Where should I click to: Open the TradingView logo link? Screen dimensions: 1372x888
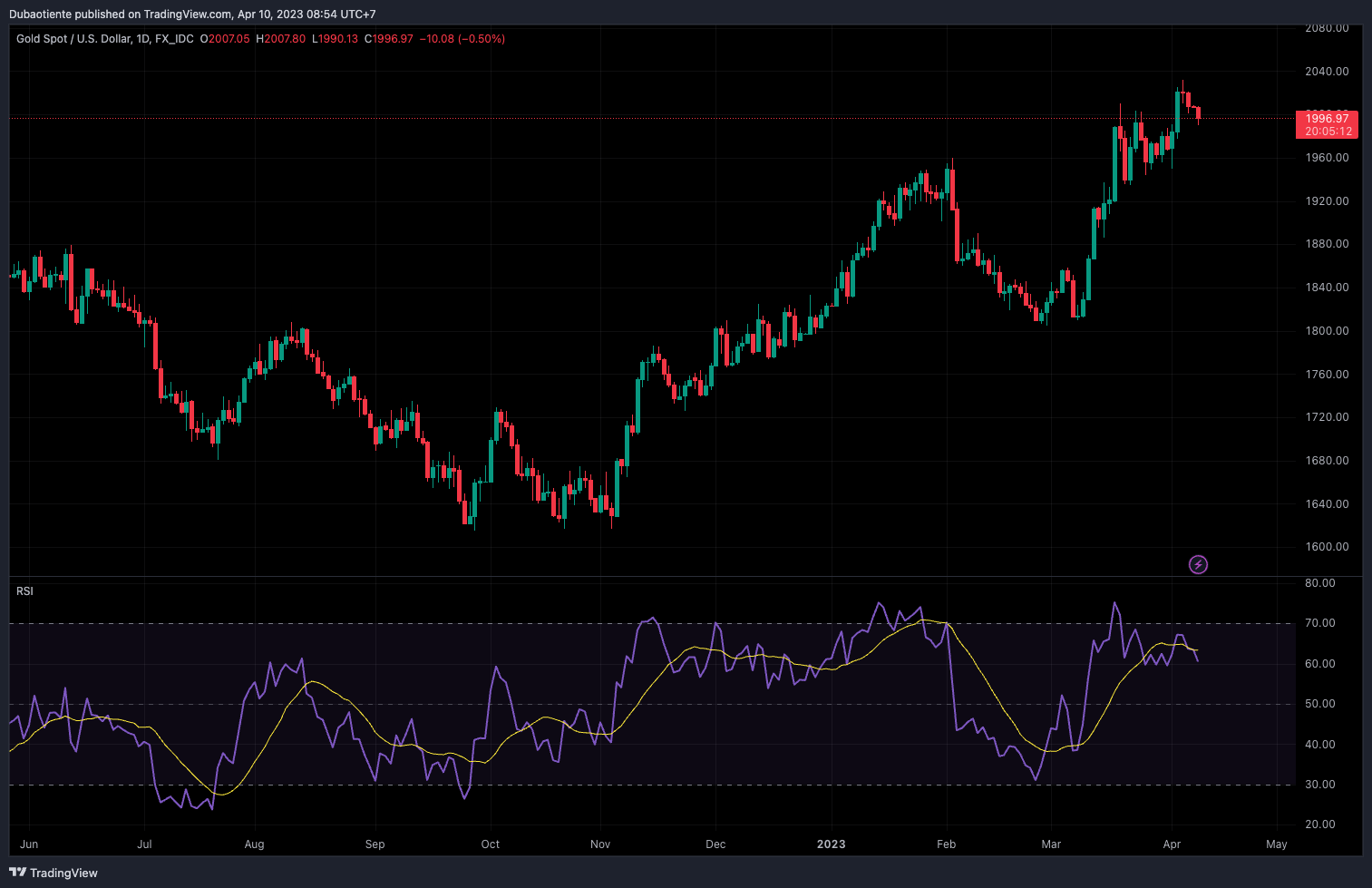54,873
